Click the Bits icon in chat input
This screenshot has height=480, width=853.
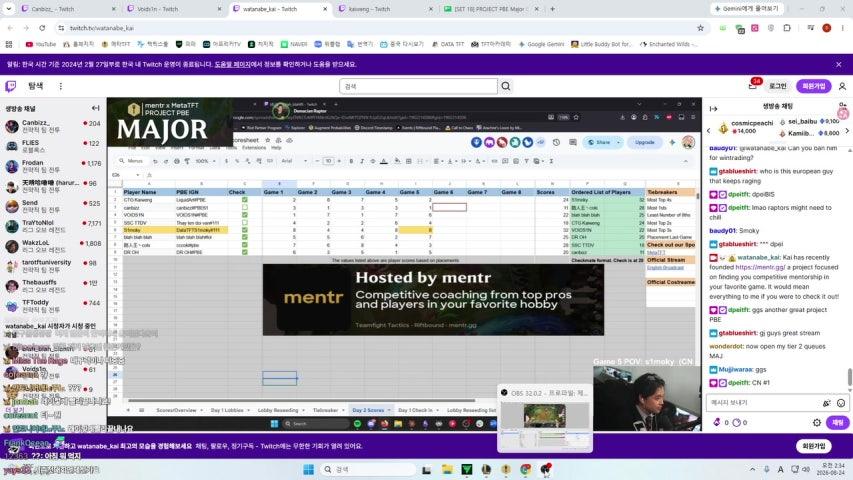[826, 403]
